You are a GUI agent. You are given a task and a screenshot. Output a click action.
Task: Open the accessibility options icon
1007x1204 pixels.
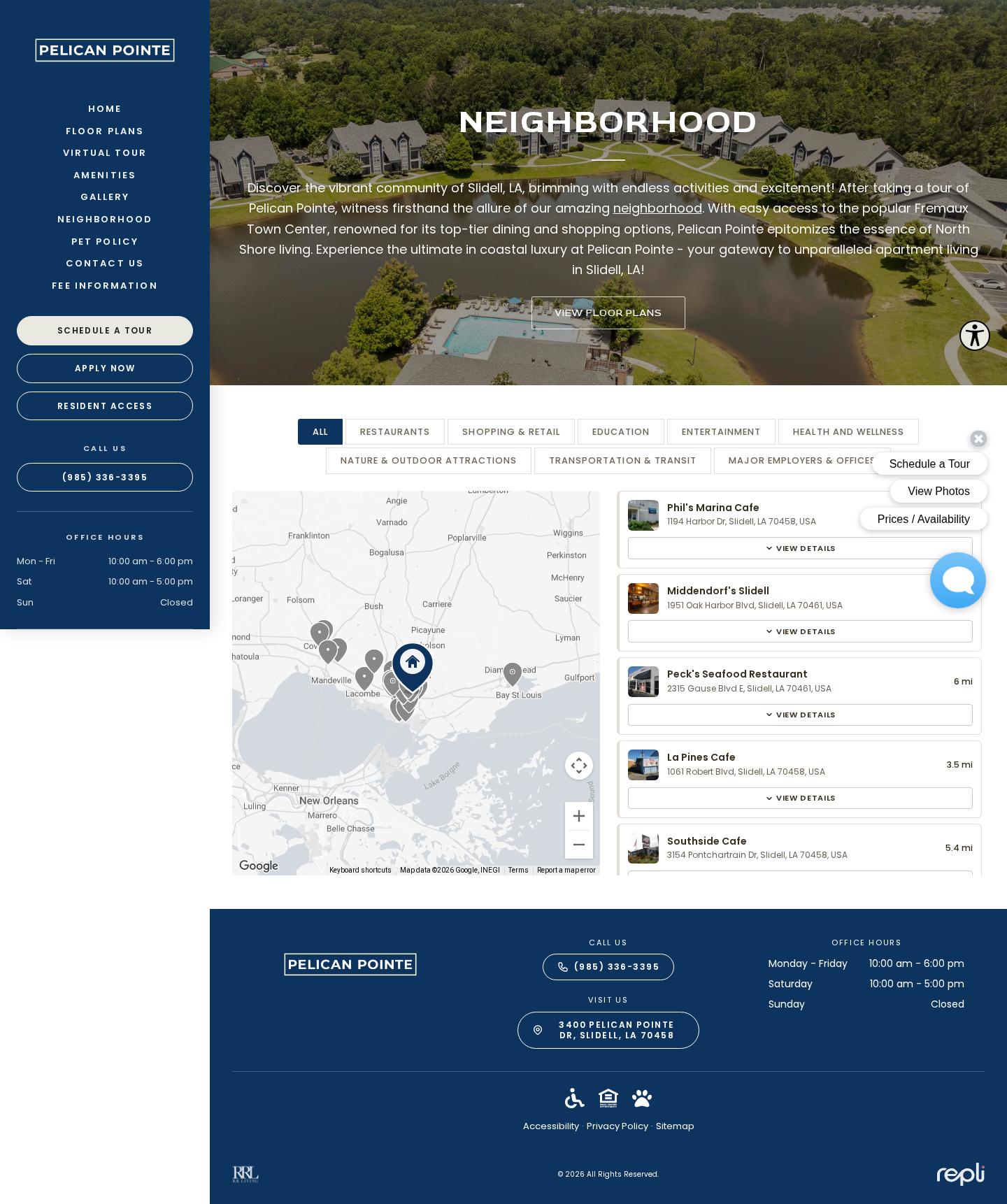[x=974, y=336]
